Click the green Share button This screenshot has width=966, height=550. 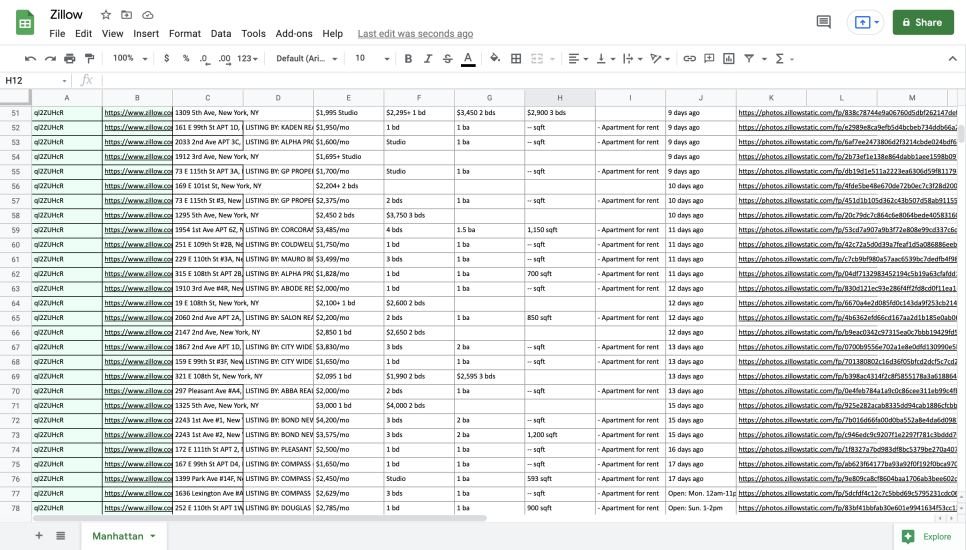point(922,22)
